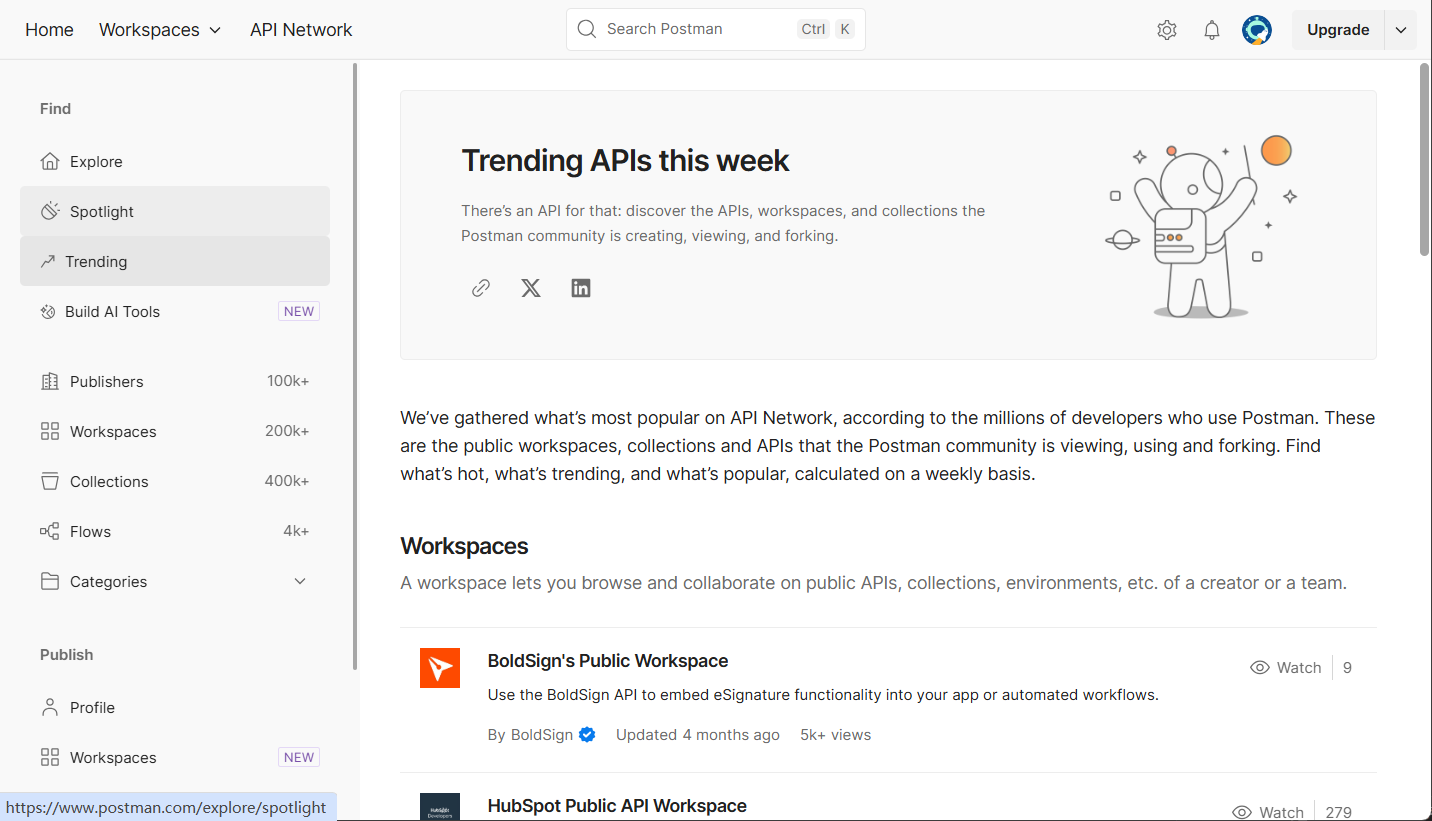Open Publishers 100k+ in sidebar
1432x821 pixels.
(175, 381)
